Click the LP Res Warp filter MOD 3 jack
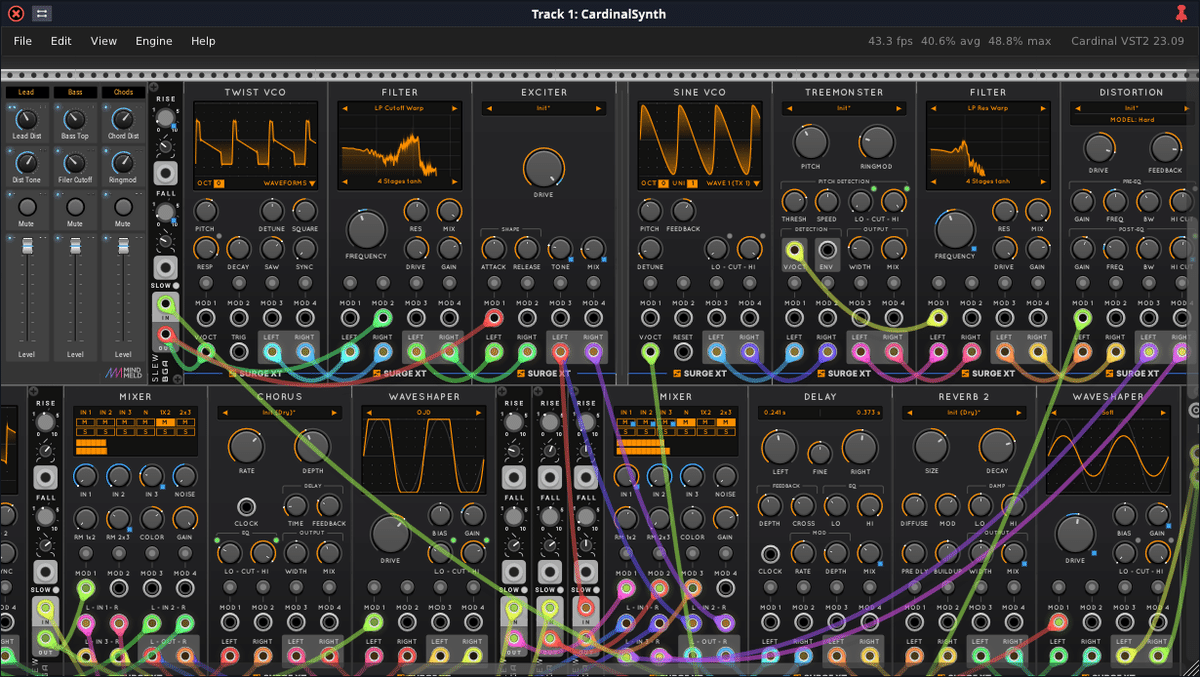 pyautogui.click(x=1004, y=318)
